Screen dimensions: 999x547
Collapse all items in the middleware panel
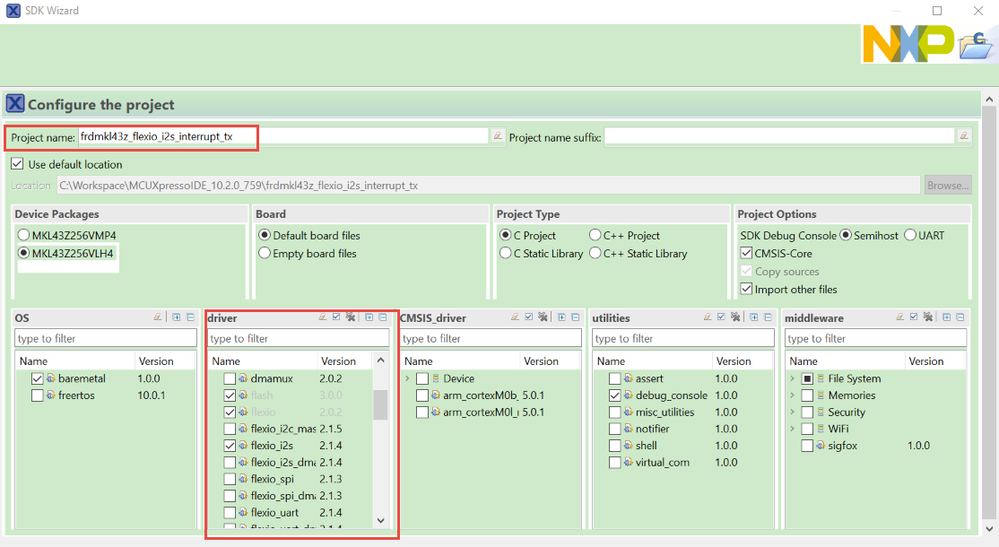(x=960, y=316)
